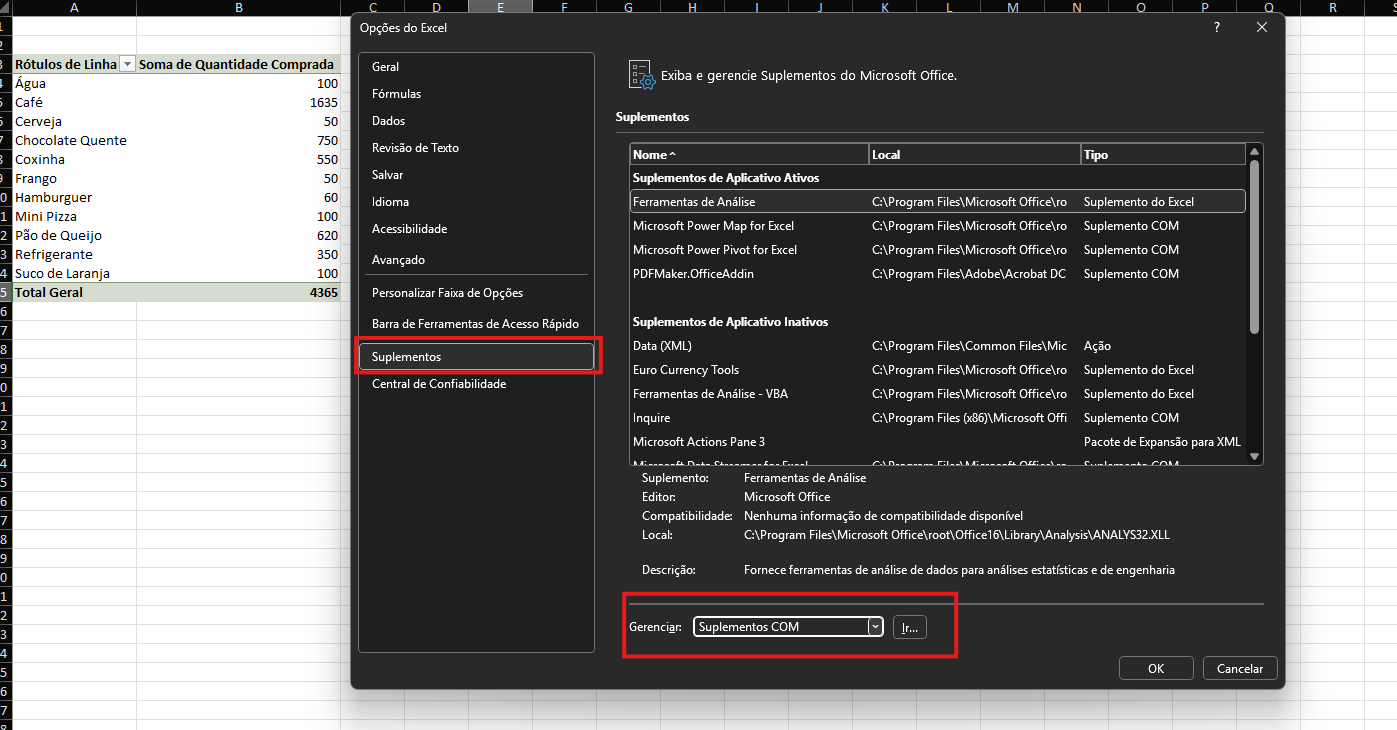
Task: Select the 620 value cell
Action: point(238,236)
